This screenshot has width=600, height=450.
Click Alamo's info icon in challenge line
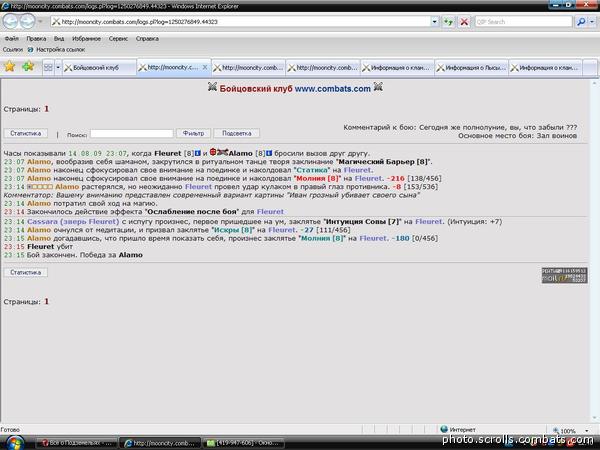click(x=269, y=153)
